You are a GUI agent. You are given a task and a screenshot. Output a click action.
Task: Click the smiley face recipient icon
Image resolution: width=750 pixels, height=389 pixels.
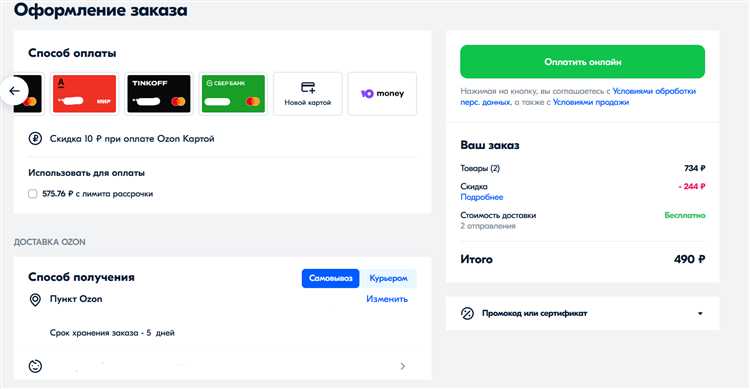point(35,367)
